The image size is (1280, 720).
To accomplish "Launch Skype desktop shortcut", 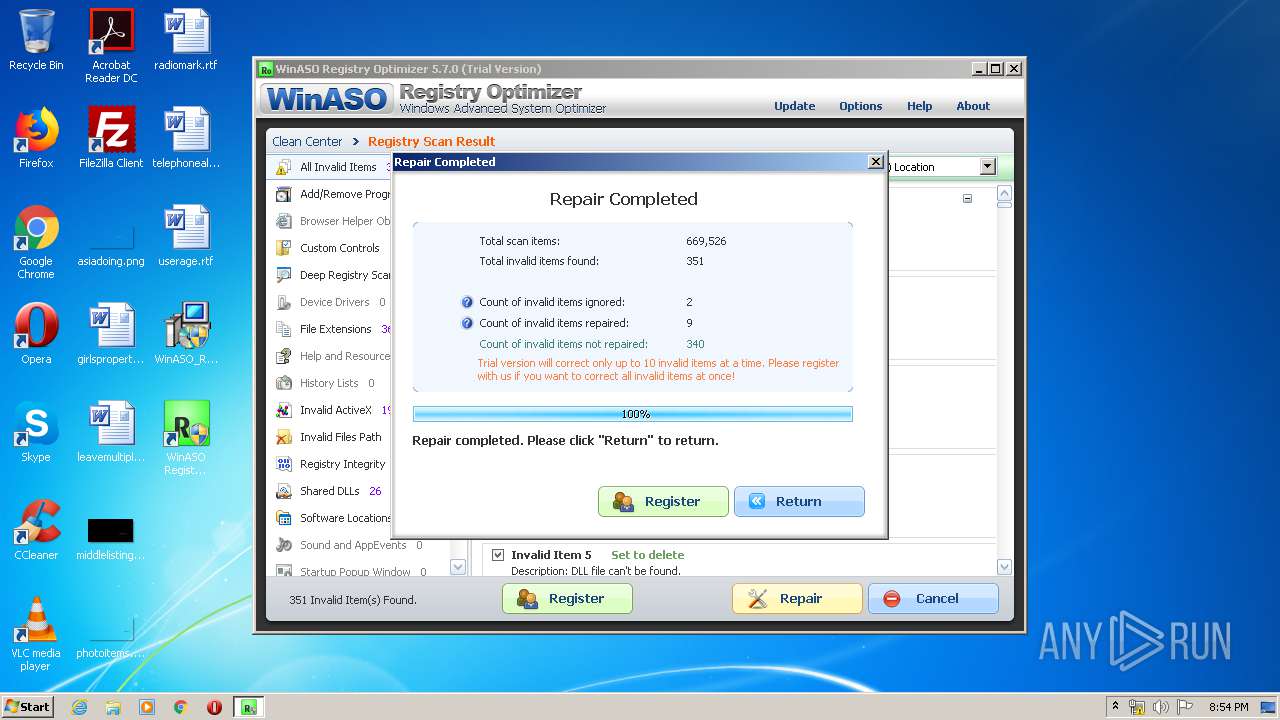I will (36, 432).
